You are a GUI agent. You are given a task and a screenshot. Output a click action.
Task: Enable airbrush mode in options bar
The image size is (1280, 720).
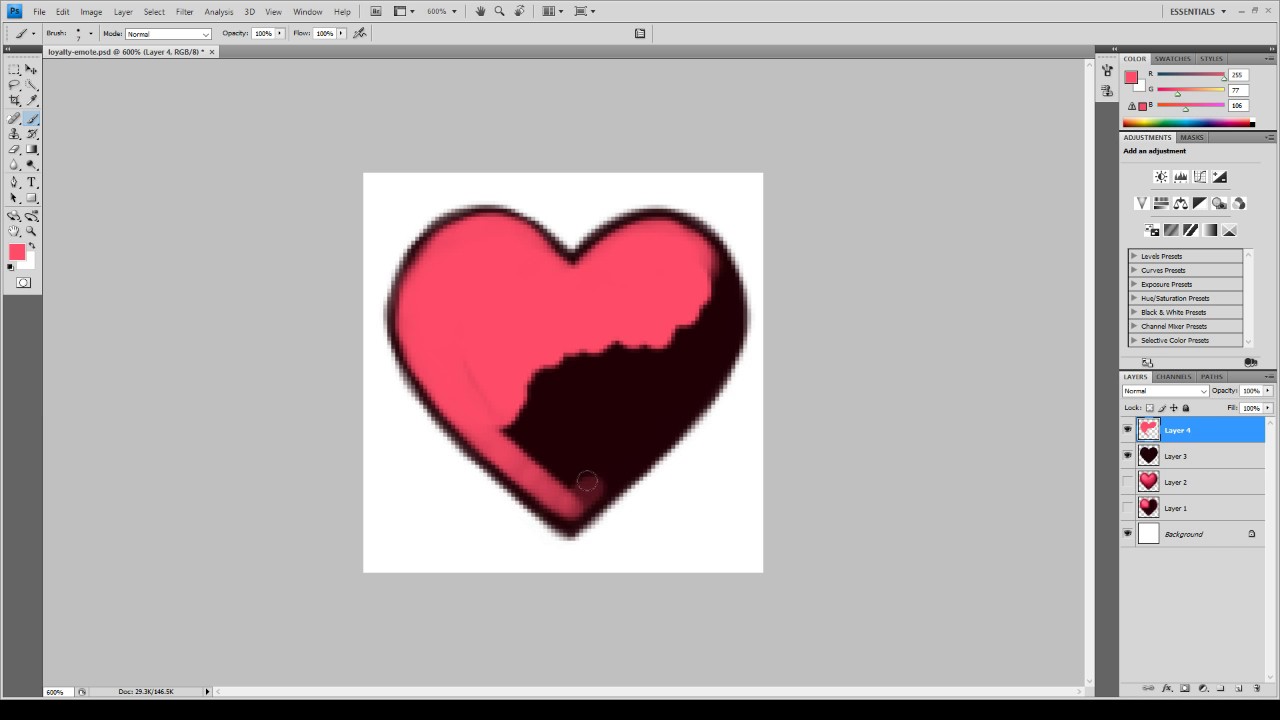click(360, 33)
